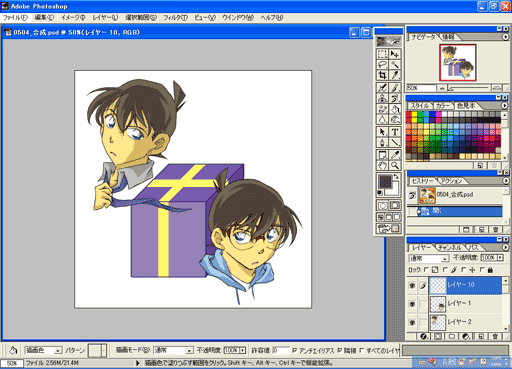Open the ファイル menu
Image resolution: width=512 pixels, height=369 pixels.
[15, 18]
